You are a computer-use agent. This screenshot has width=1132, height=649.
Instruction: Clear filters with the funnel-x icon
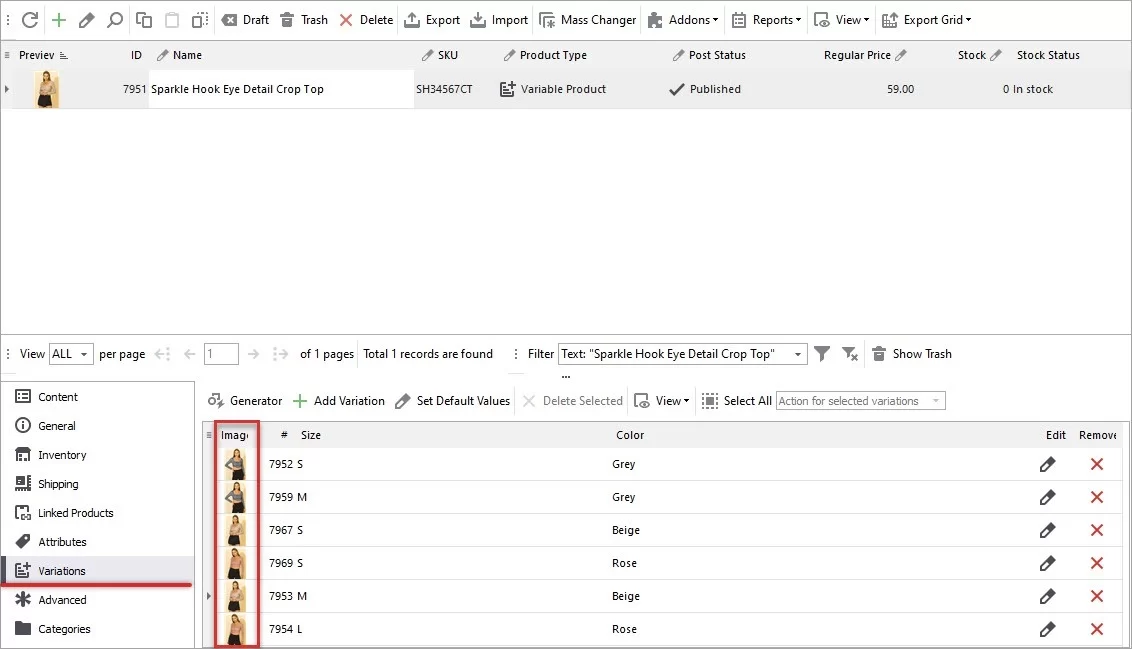850,353
